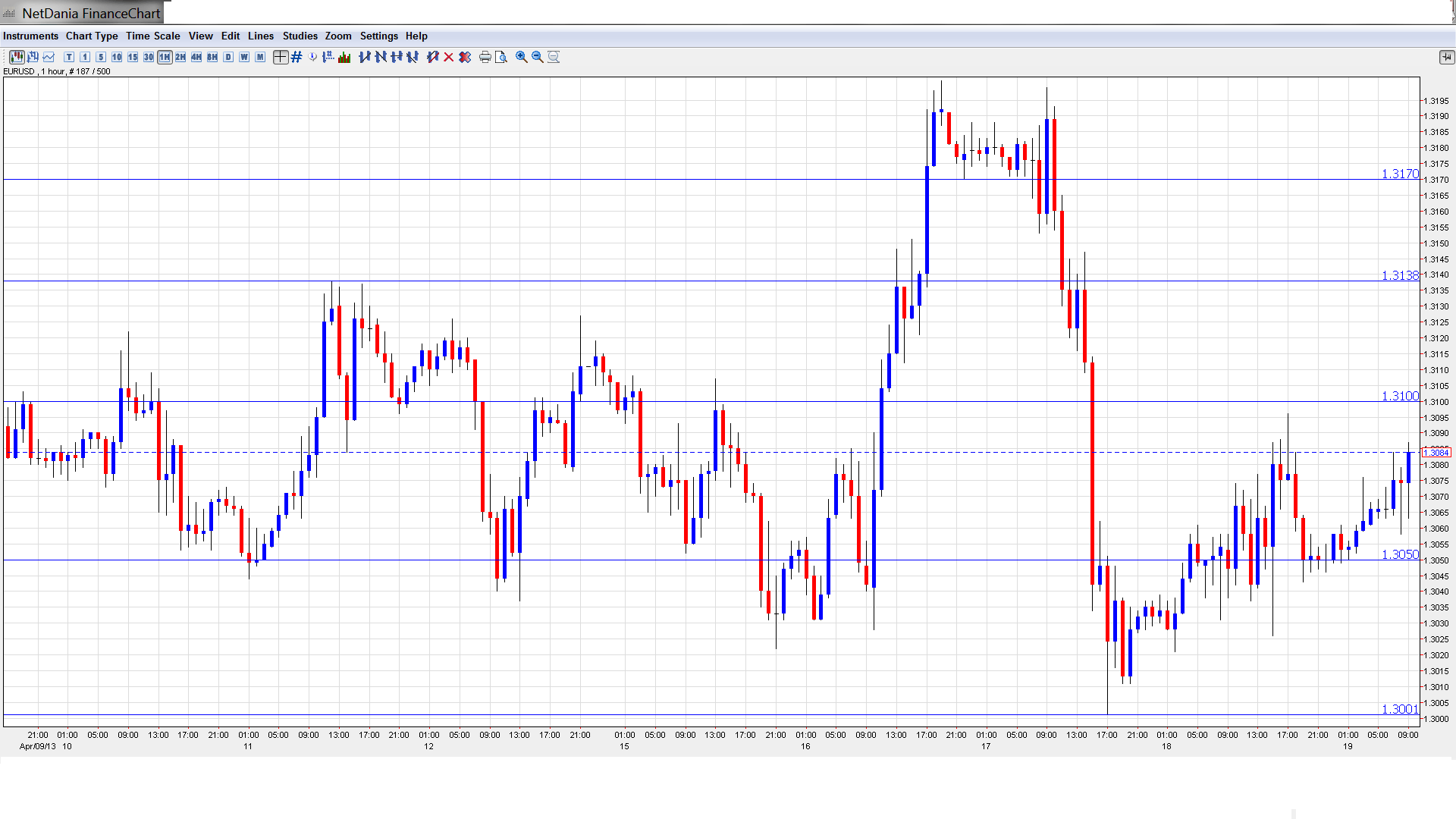This screenshot has height=819, width=1456.
Task: Click panel toggle button at top right
Action: 1446,57
